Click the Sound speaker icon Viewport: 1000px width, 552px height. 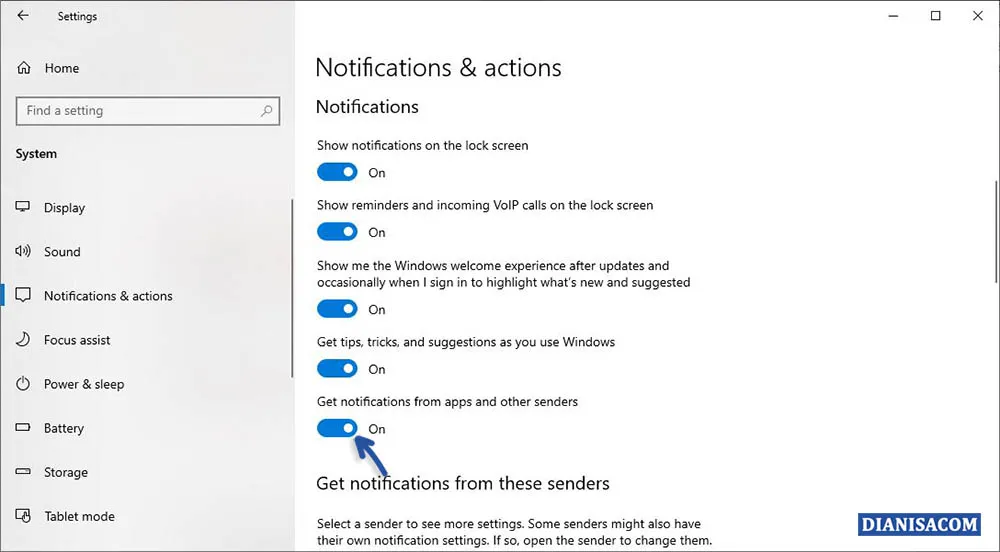pos(23,251)
